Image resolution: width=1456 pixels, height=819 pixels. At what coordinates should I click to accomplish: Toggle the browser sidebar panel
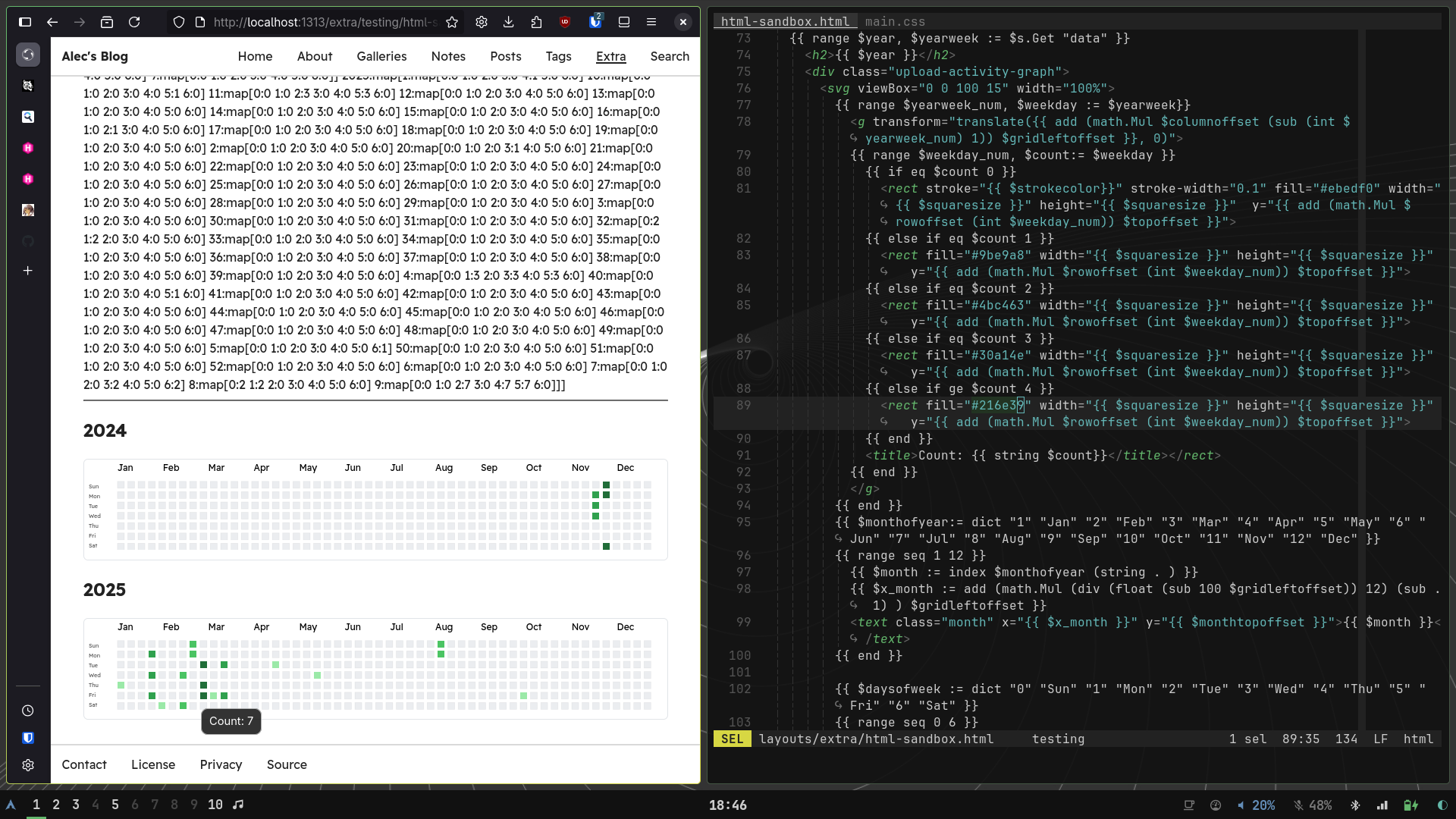pos(25,22)
